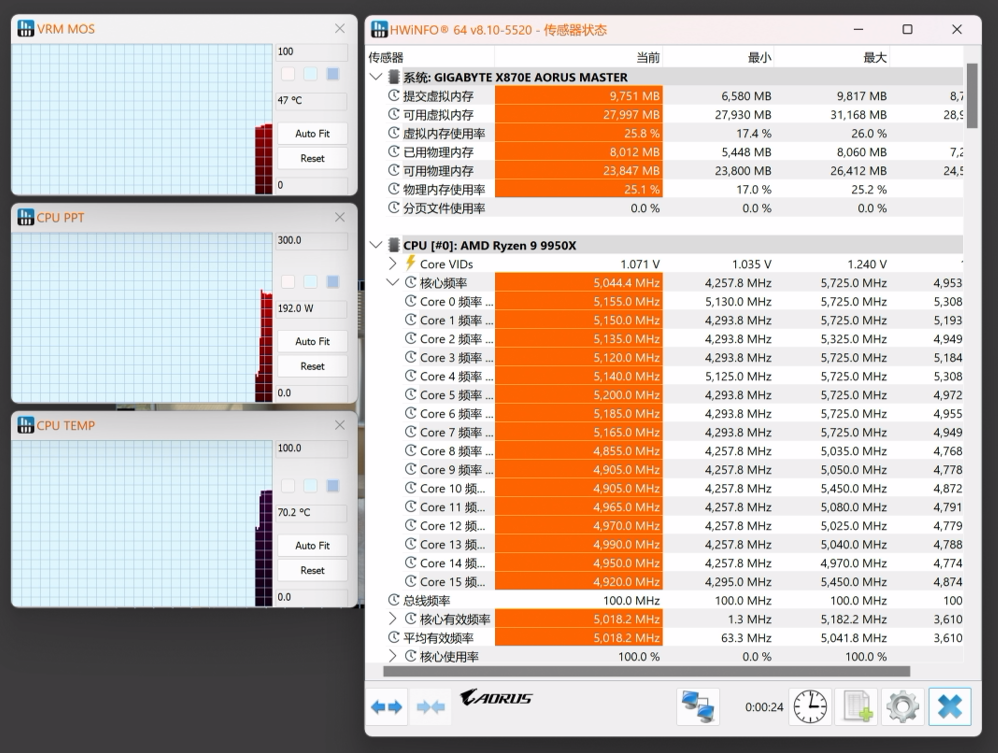
Task: Click the AORUS logo in bottom toolbar
Action: (x=496, y=698)
